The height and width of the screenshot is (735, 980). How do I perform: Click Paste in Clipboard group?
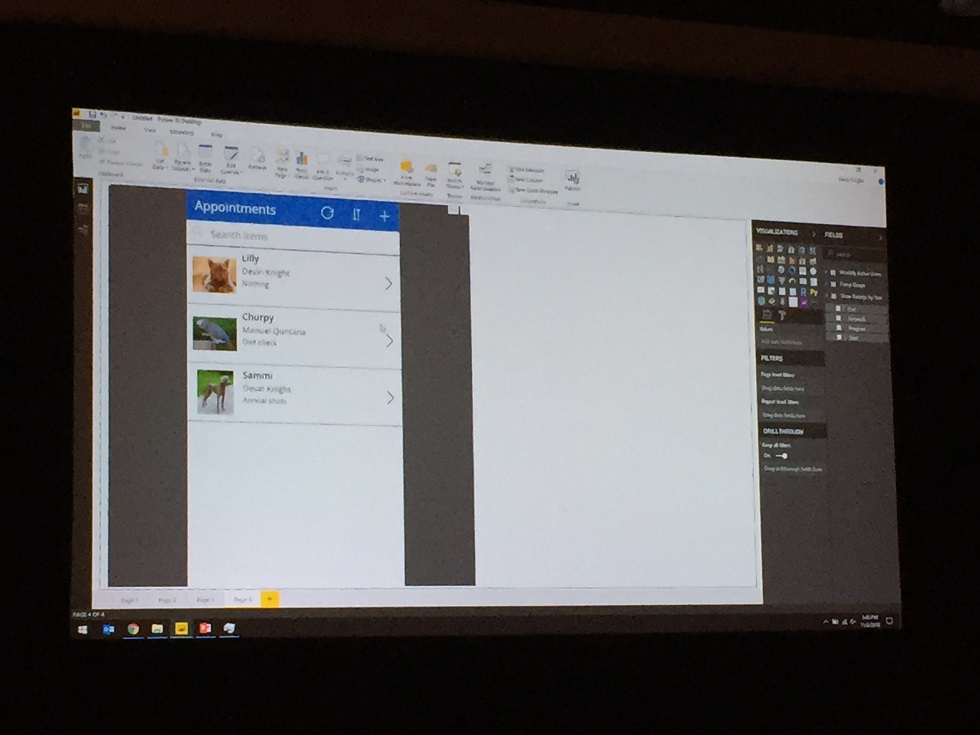[x=85, y=149]
